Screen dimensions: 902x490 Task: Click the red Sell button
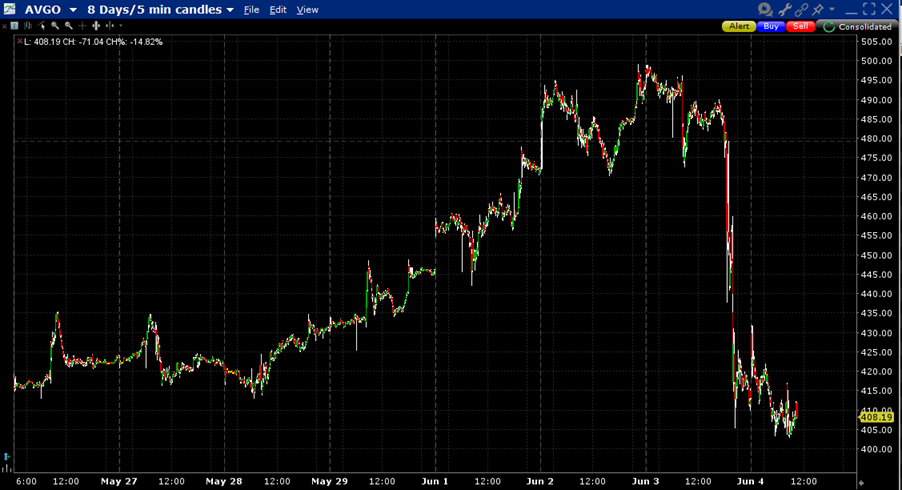[x=801, y=26]
